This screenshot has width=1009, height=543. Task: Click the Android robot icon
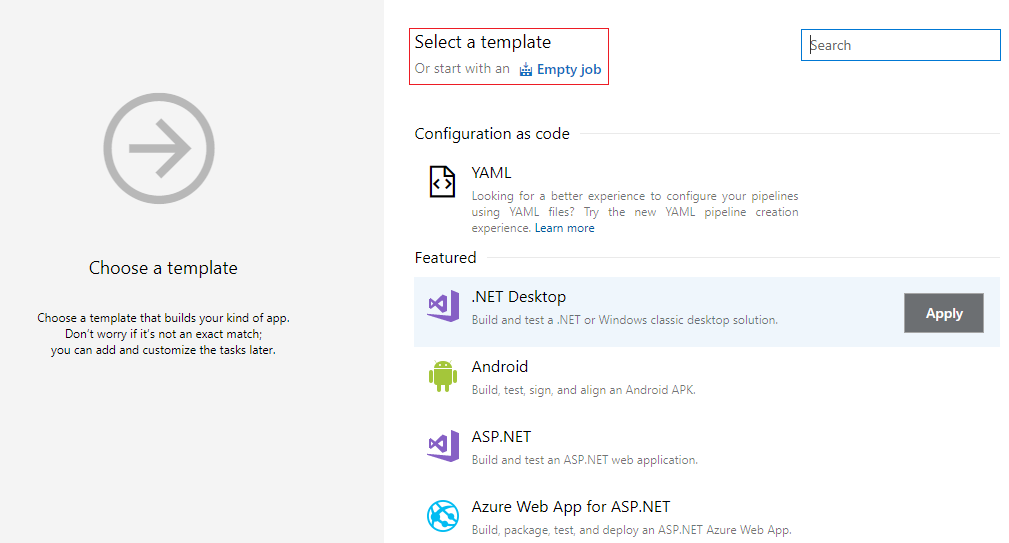click(x=443, y=376)
